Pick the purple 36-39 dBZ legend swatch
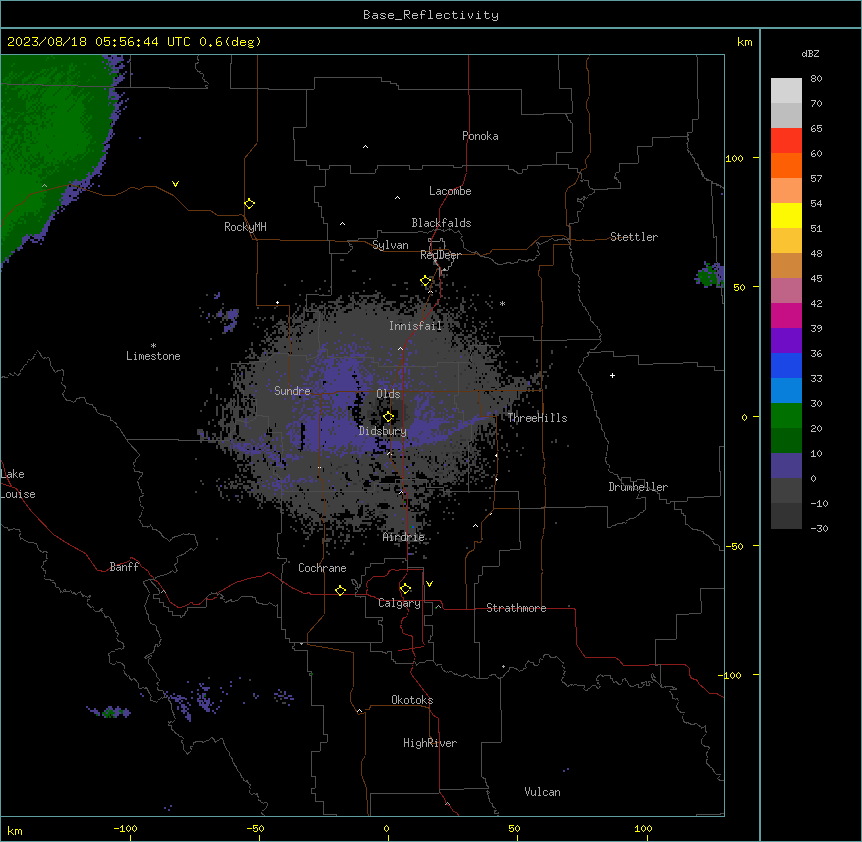Image resolution: width=862 pixels, height=842 pixels. point(786,340)
